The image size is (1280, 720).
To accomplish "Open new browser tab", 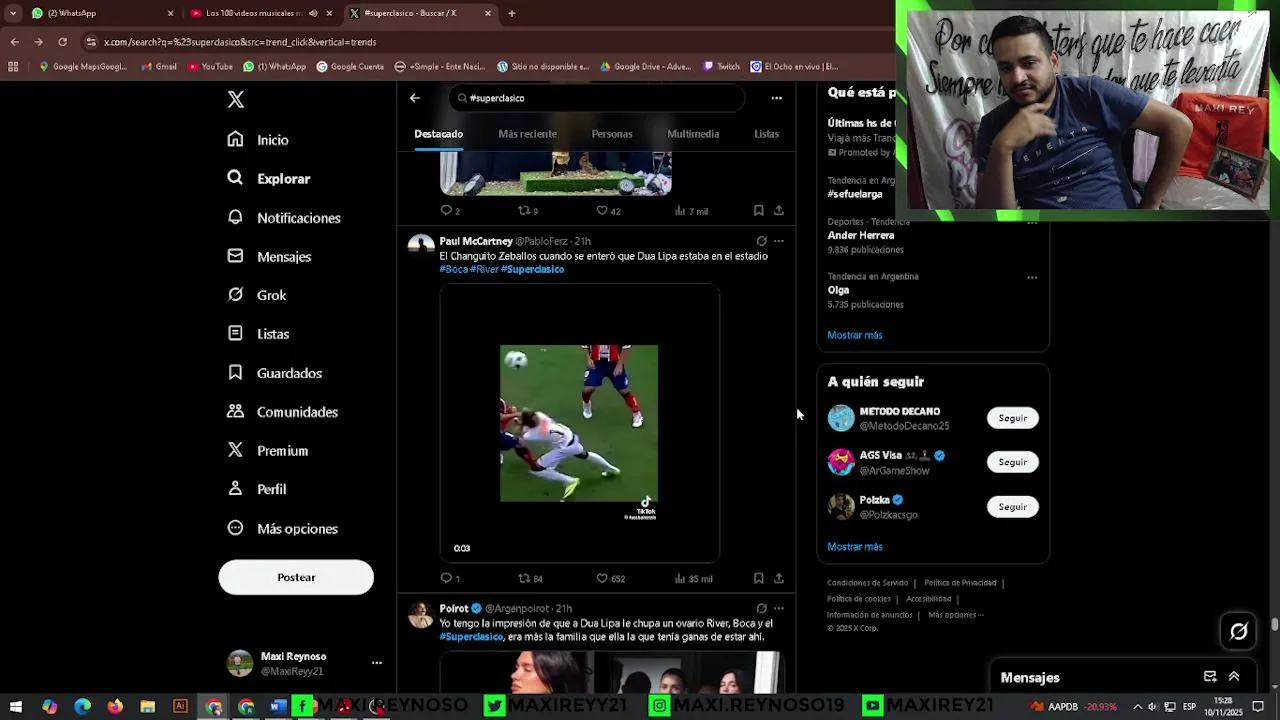I will (512, 13).
